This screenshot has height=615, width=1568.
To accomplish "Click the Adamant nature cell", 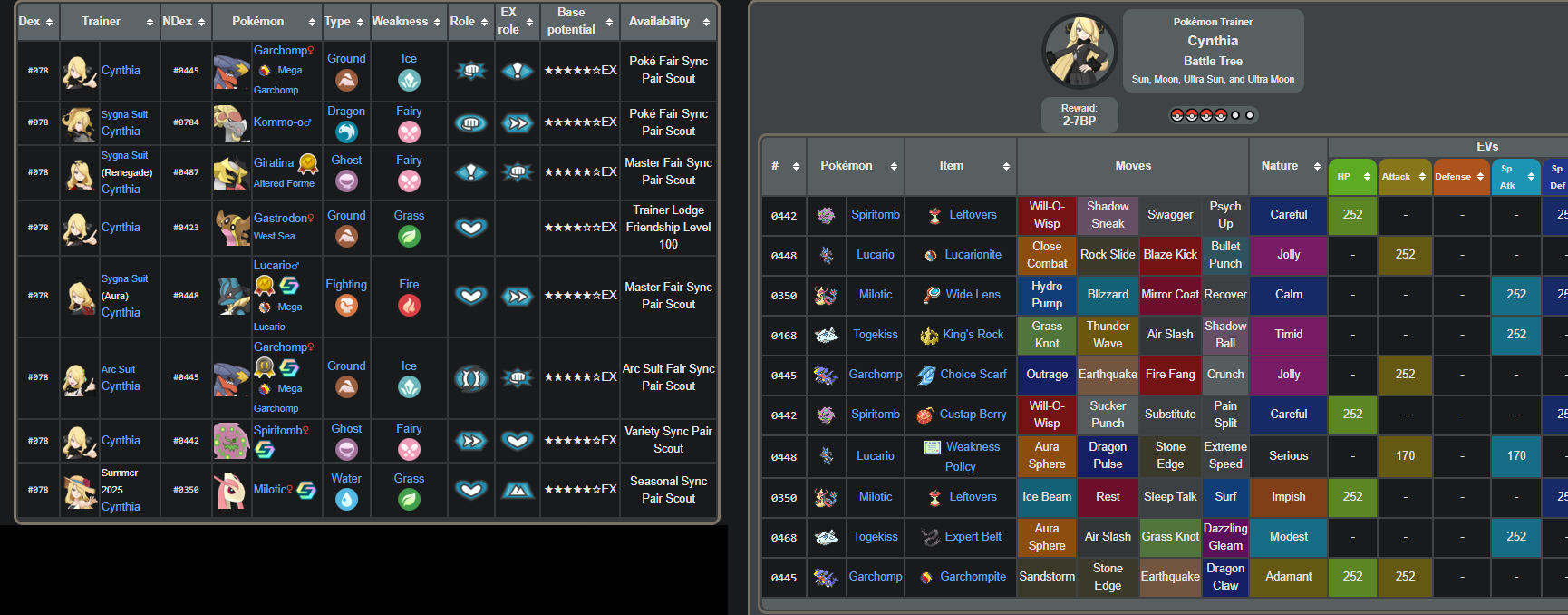I will [x=1288, y=577].
